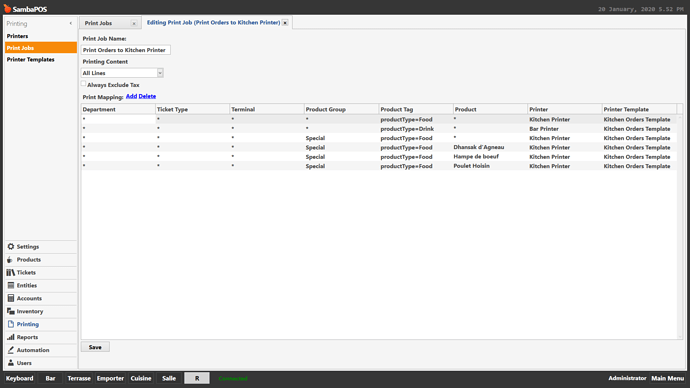Image resolution: width=690 pixels, height=388 pixels.
Task: Open the Users section
Action: pos(41,363)
